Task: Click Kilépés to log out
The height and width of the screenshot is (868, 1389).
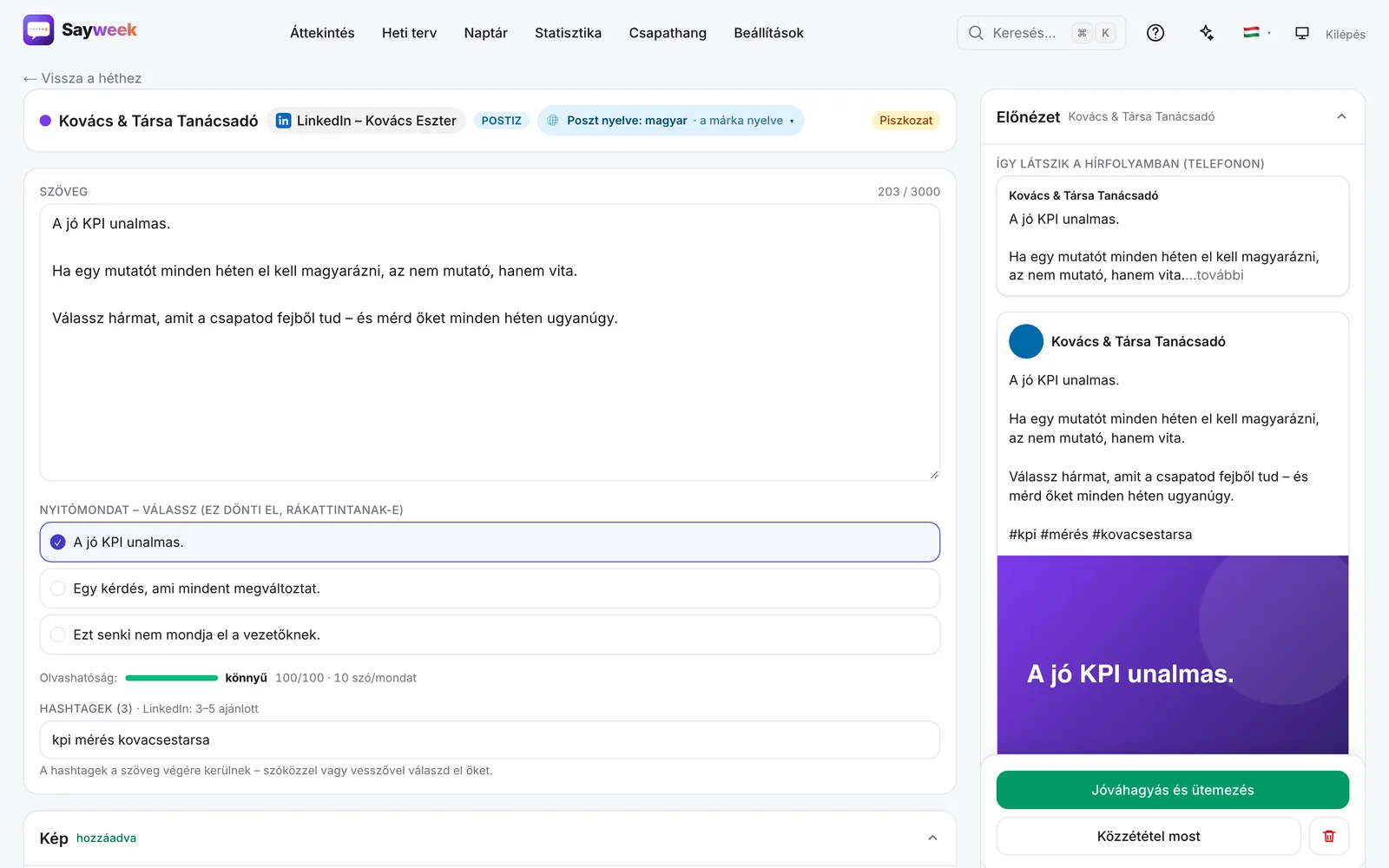Action: pos(1345,34)
